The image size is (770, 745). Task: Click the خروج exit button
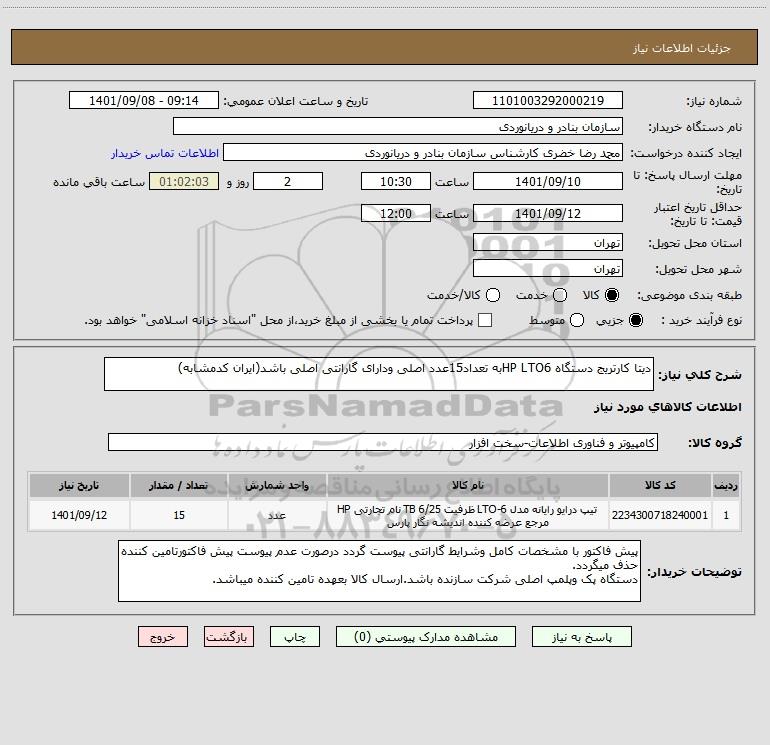(163, 637)
